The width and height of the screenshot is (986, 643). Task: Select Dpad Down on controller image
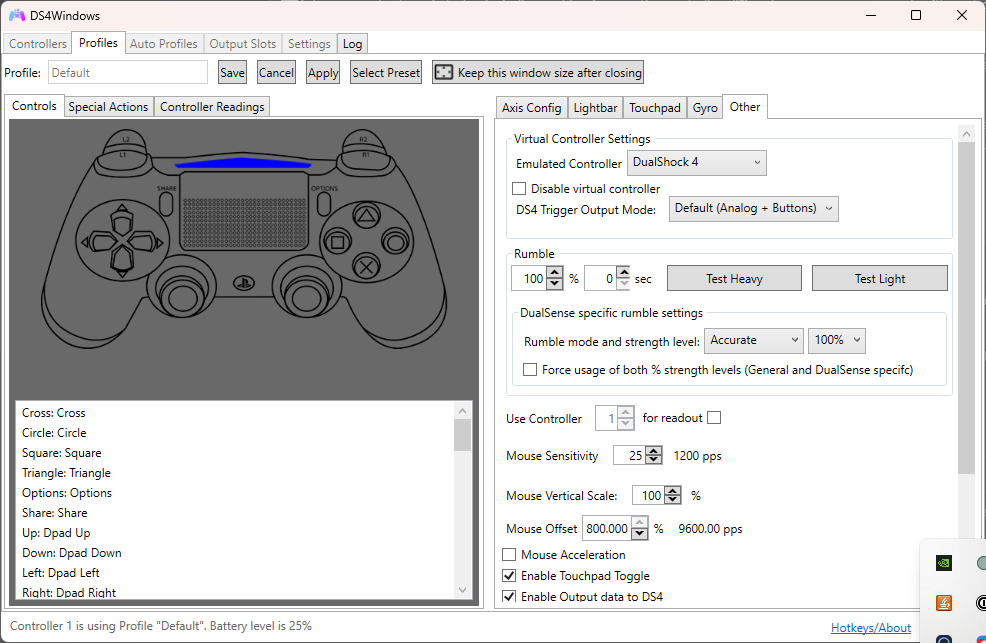pos(121,261)
